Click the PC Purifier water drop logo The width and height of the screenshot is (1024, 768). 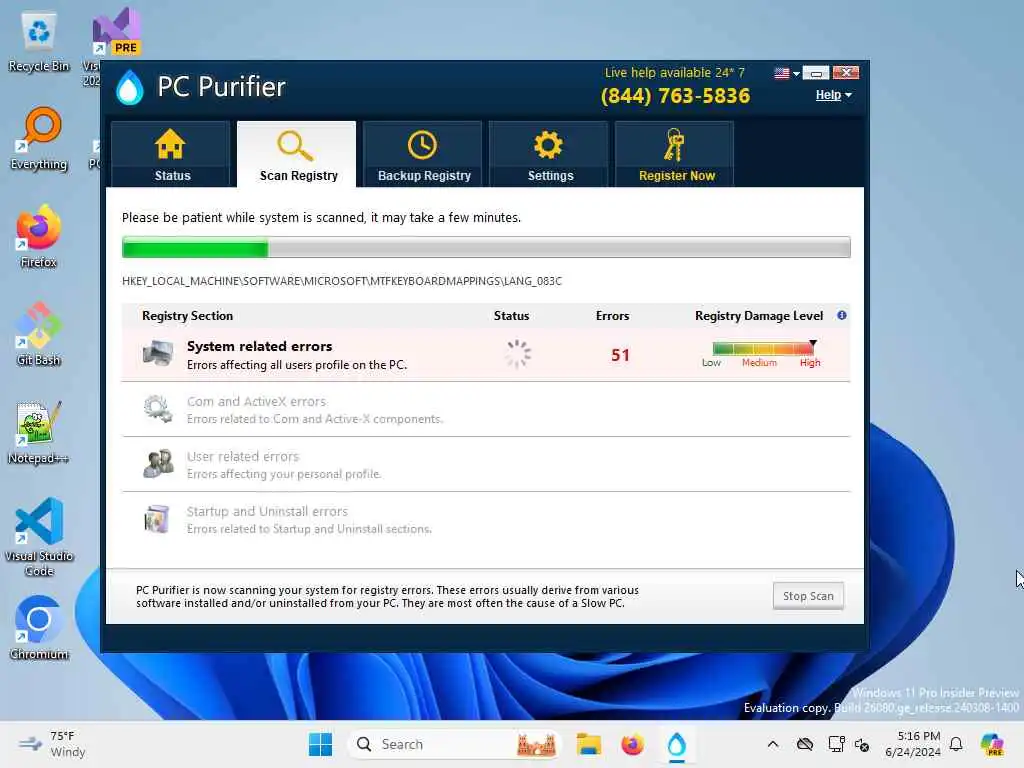click(129, 88)
